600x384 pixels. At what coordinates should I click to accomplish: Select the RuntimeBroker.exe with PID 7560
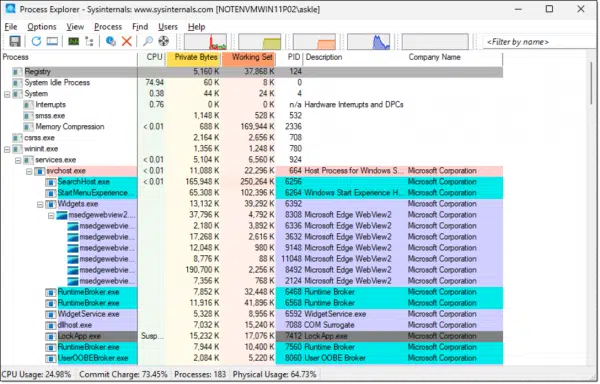[252, 348]
